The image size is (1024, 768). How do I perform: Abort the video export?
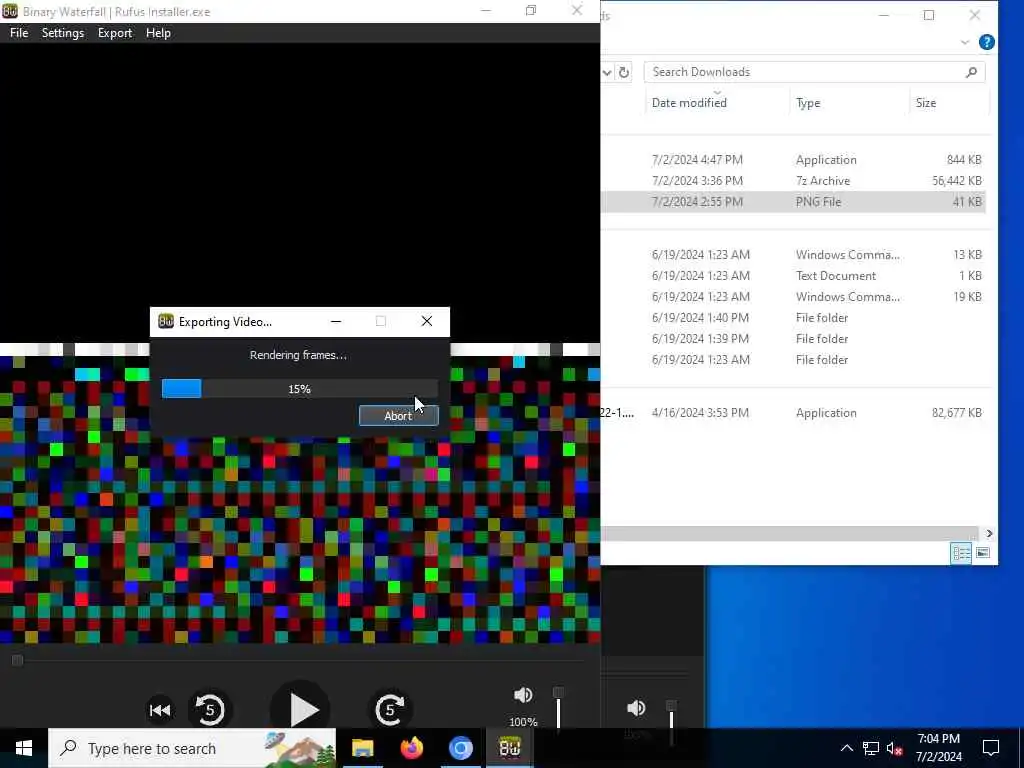point(398,416)
